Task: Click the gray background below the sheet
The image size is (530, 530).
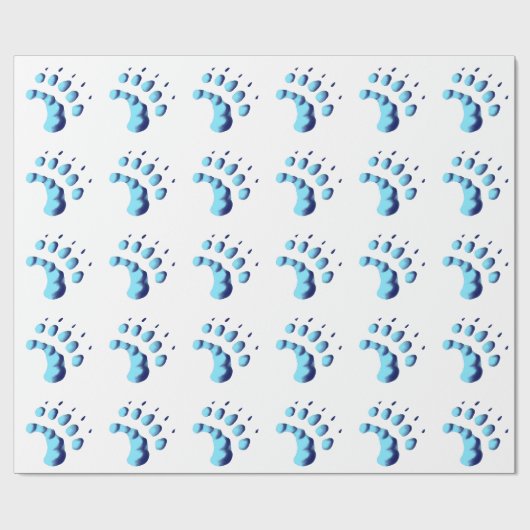Action: pyautogui.click(x=265, y=502)
